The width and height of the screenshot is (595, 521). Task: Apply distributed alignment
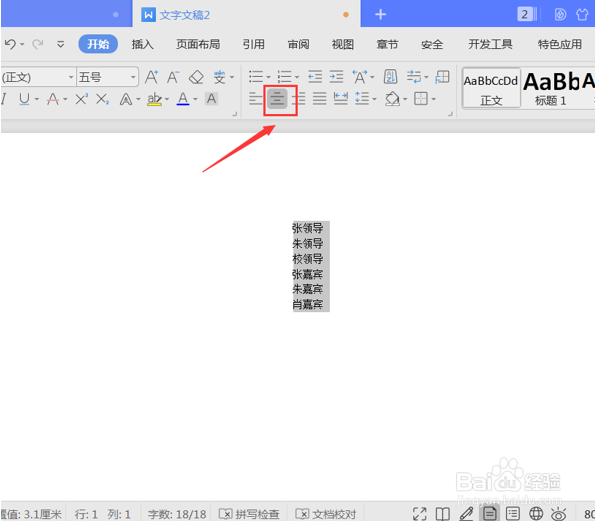pyautogui.click(x=340, y=99)
